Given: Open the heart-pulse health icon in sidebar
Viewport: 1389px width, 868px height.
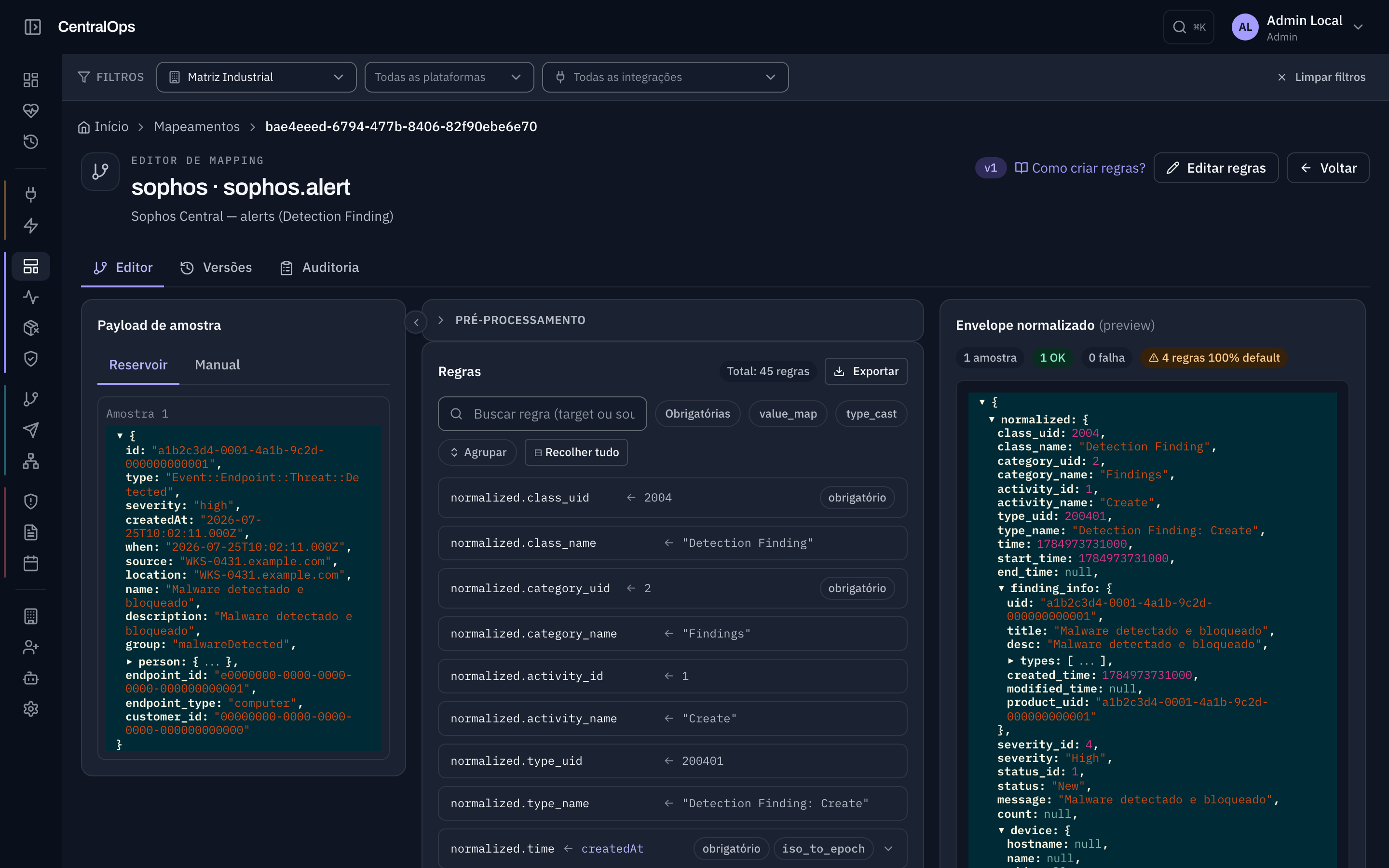Looking at the screenshot, I should (x=31, y=111).
